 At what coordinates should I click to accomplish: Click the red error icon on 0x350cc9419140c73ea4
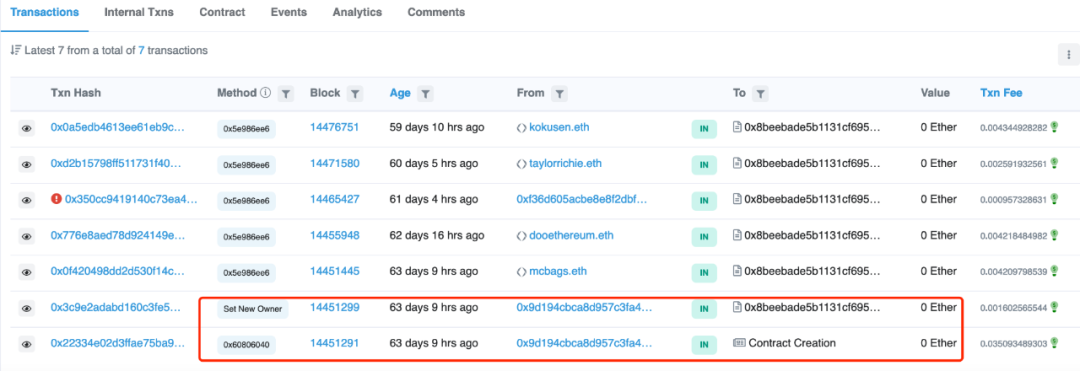[x=56, y=199]
